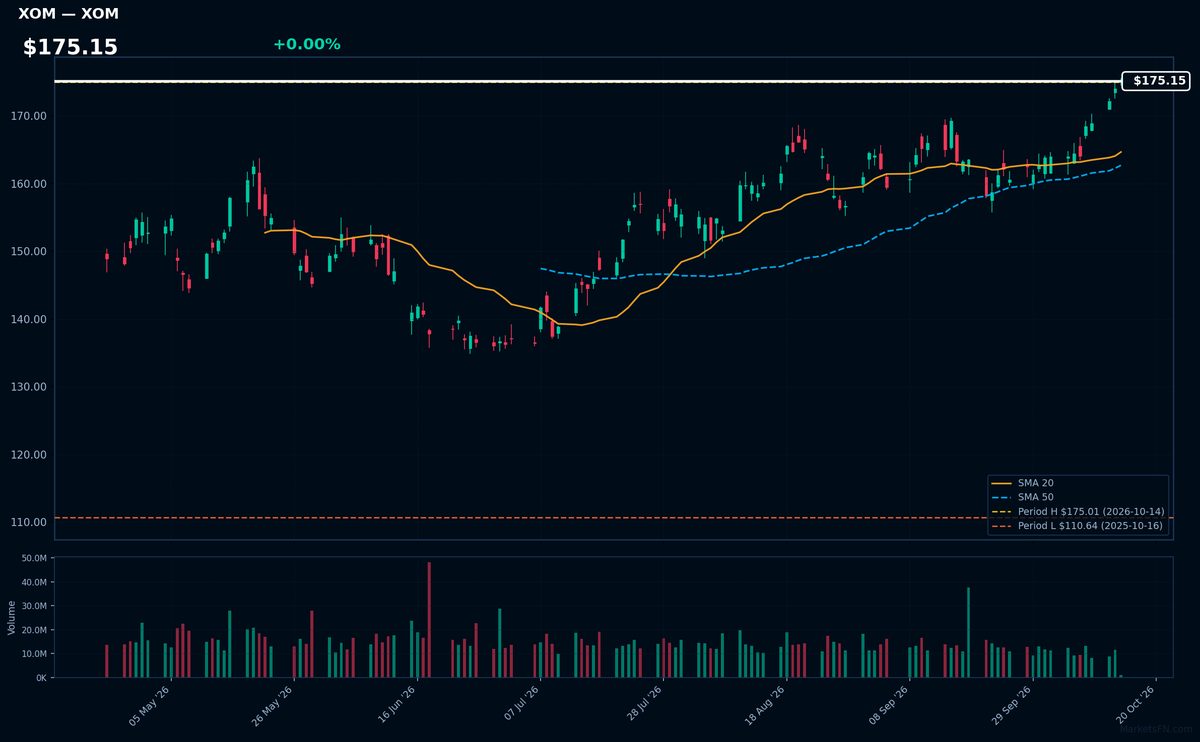The image size is (1200, 742).
Task: Click the Volume axis title
Action: tap(12, 617)
